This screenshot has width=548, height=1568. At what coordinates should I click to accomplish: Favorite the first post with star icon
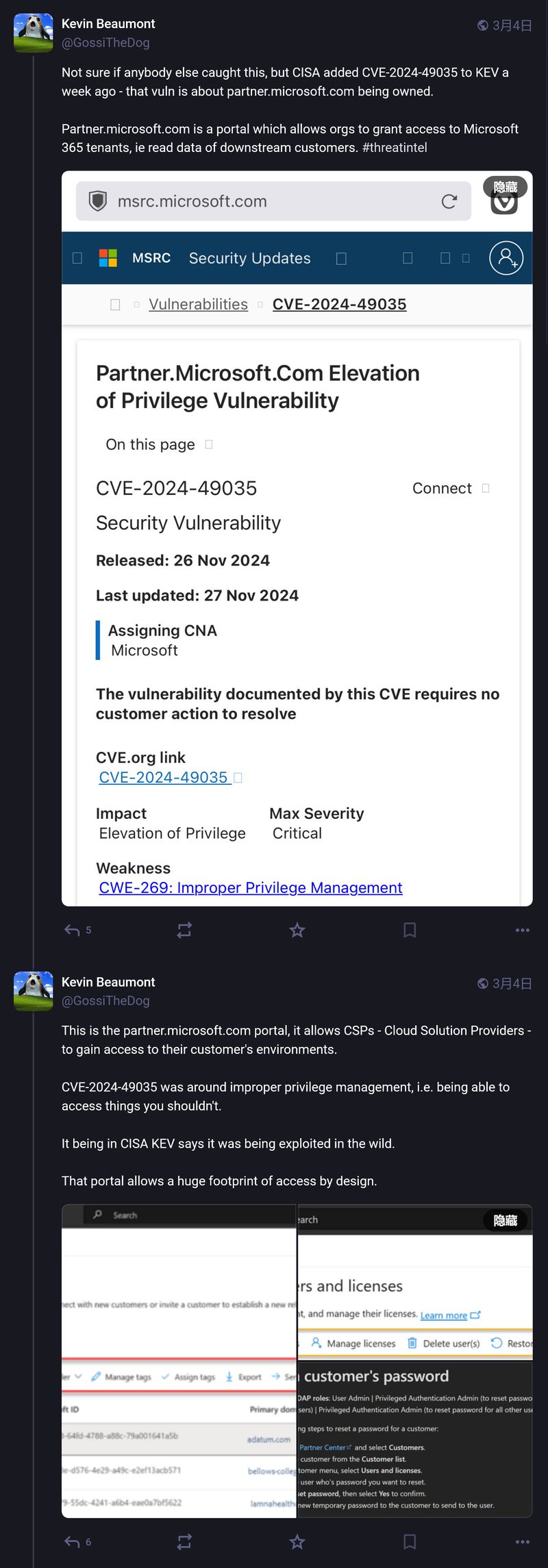(x=297, y=930)
